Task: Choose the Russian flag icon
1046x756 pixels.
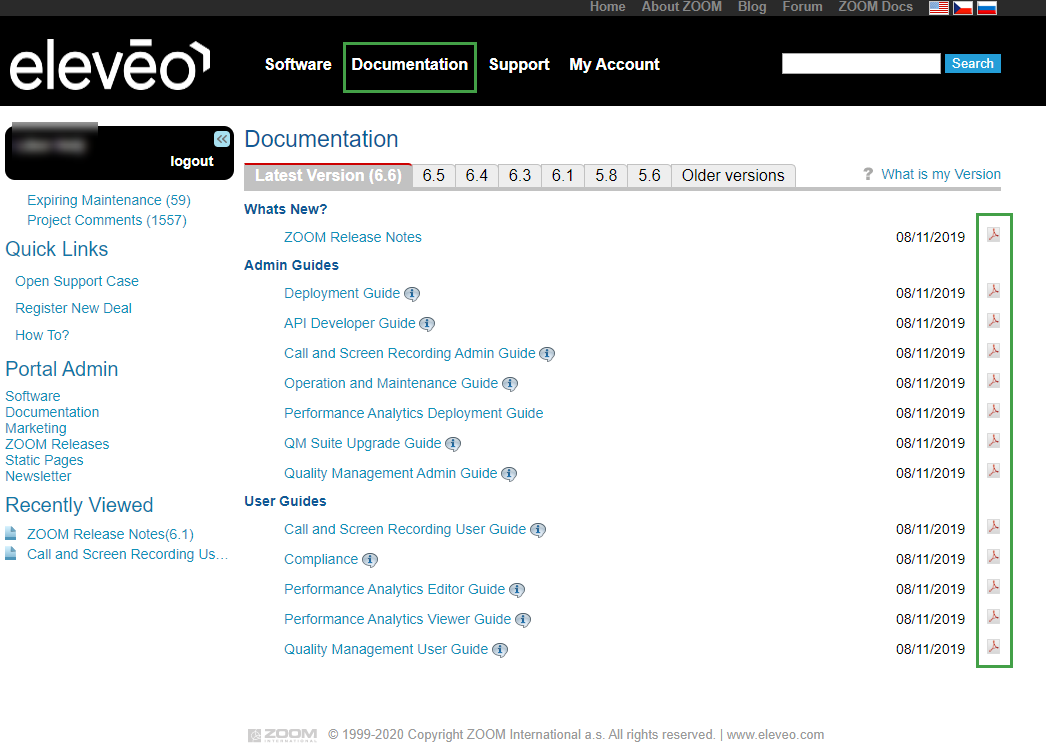Action: point(987,8)
